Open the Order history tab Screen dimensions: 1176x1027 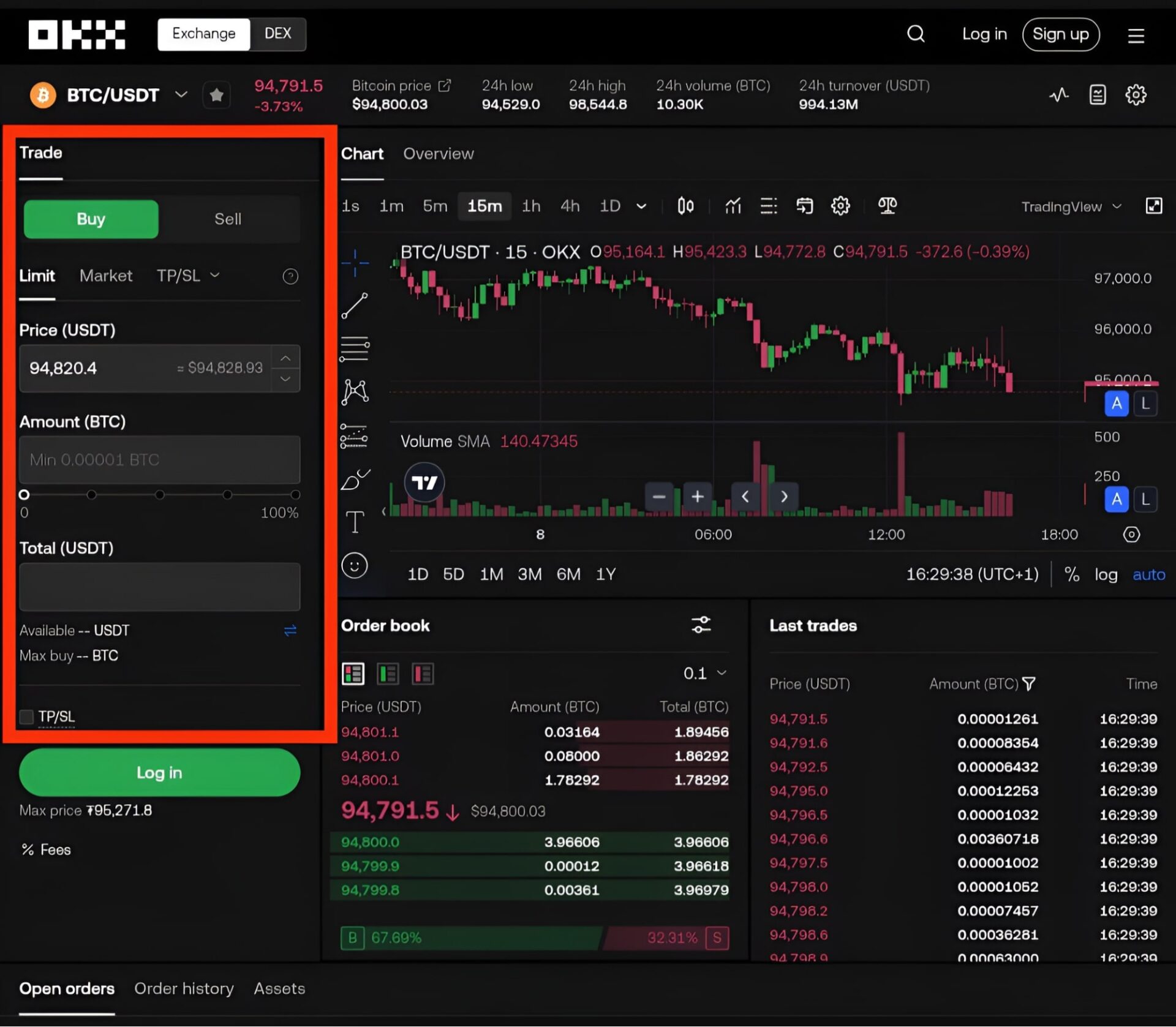click(x=184, y=988)
